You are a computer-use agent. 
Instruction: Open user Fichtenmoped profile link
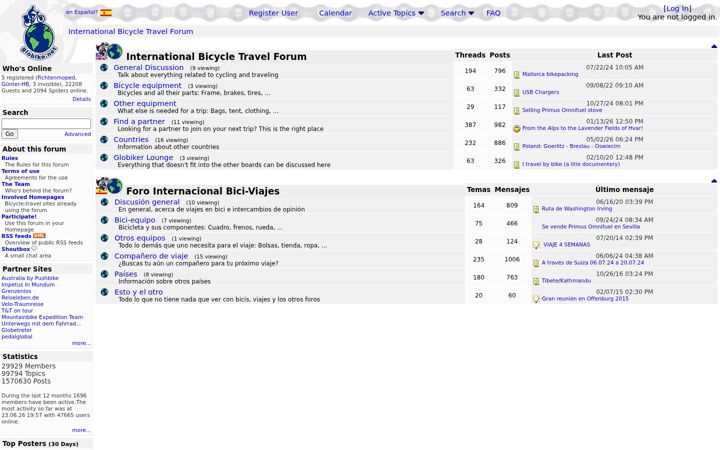coord(56,78)
